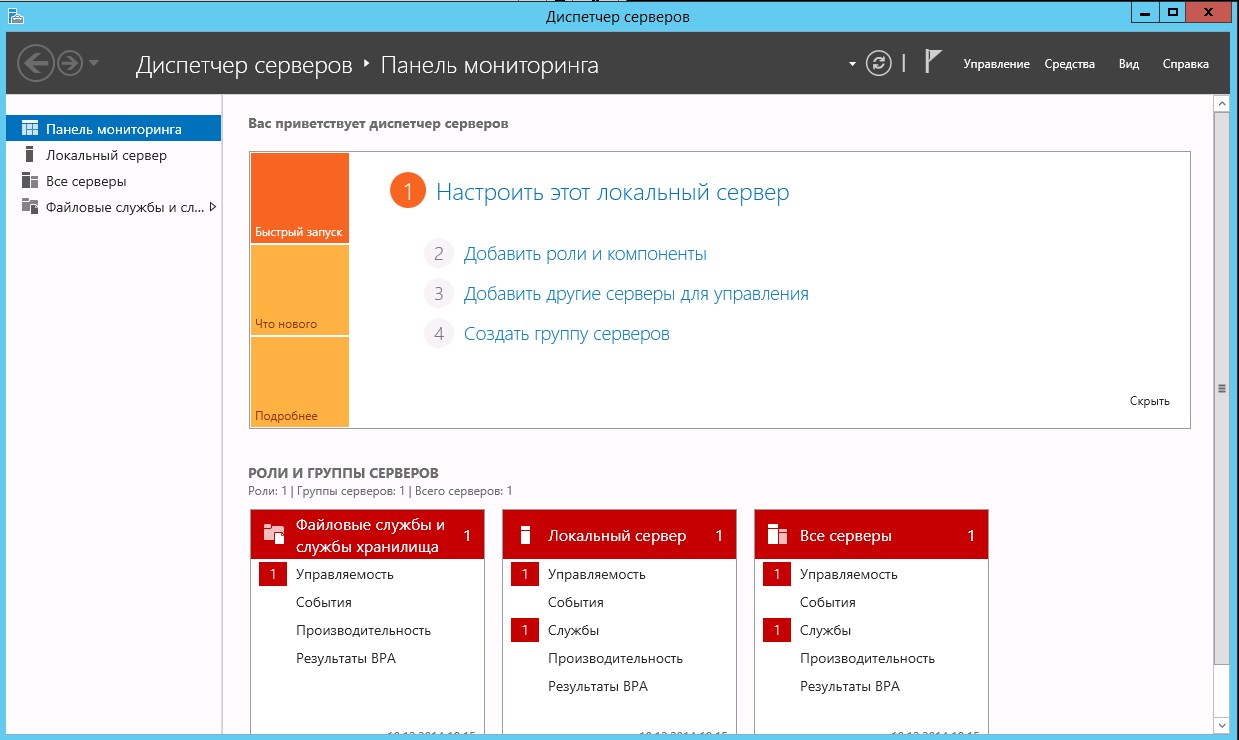The height and width of the screenshot is (740, 1239).
Task: Click Скрыть to hide welcome panel
Action: click(1149, 401)
